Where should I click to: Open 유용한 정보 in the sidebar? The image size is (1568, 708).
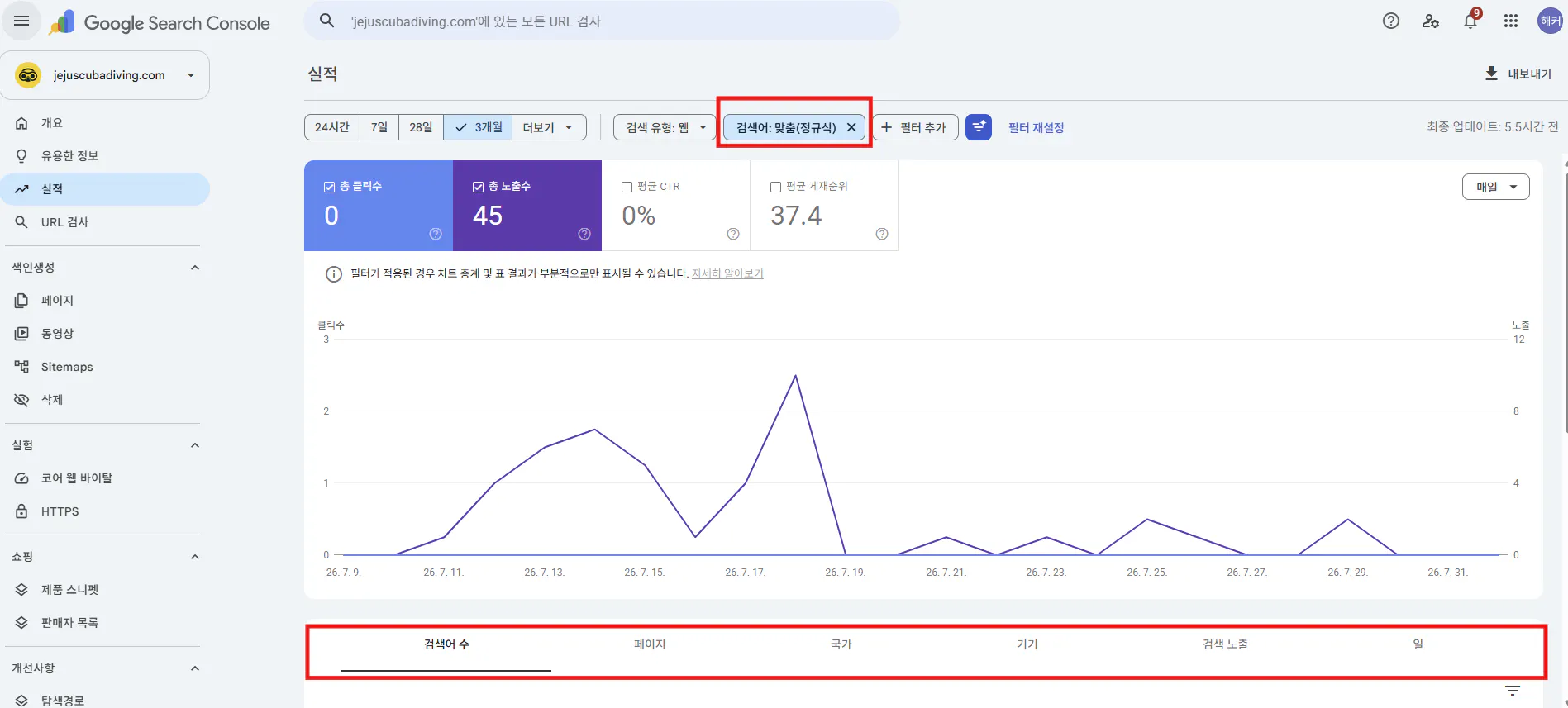106,156
